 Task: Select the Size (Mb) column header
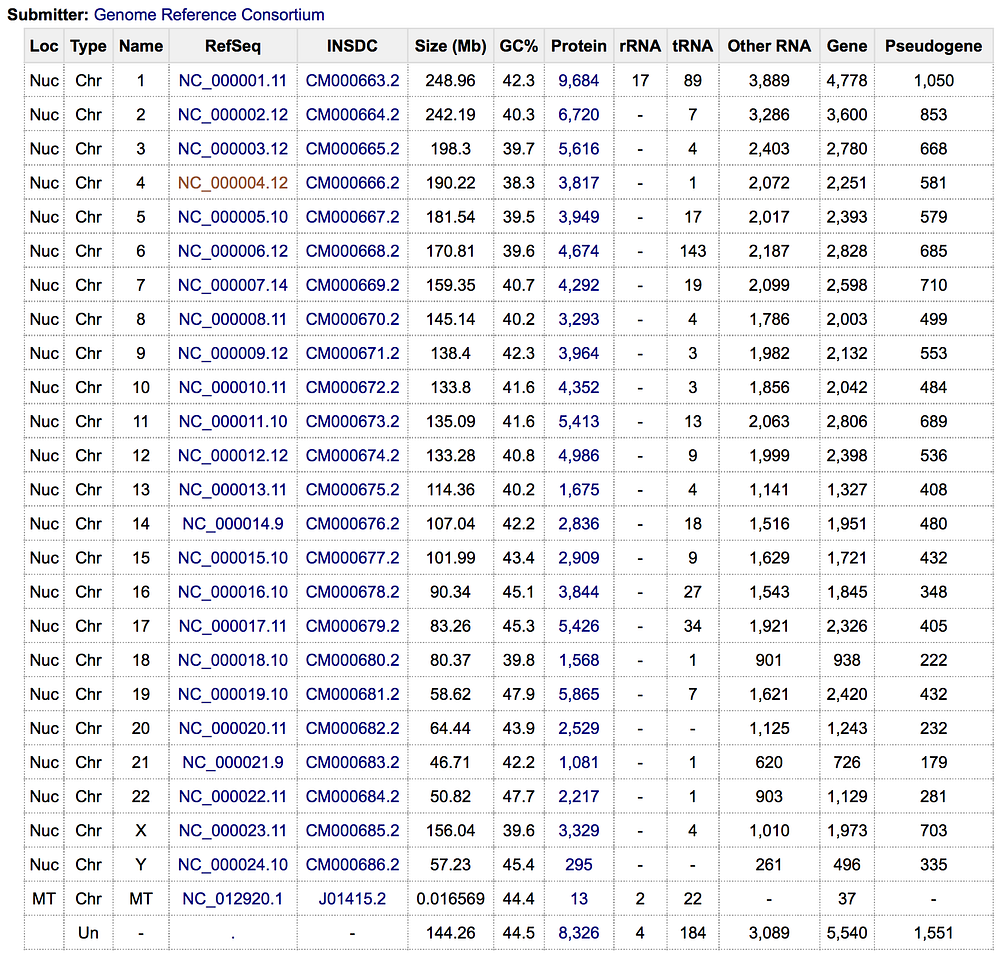click(x=450, y=47)
